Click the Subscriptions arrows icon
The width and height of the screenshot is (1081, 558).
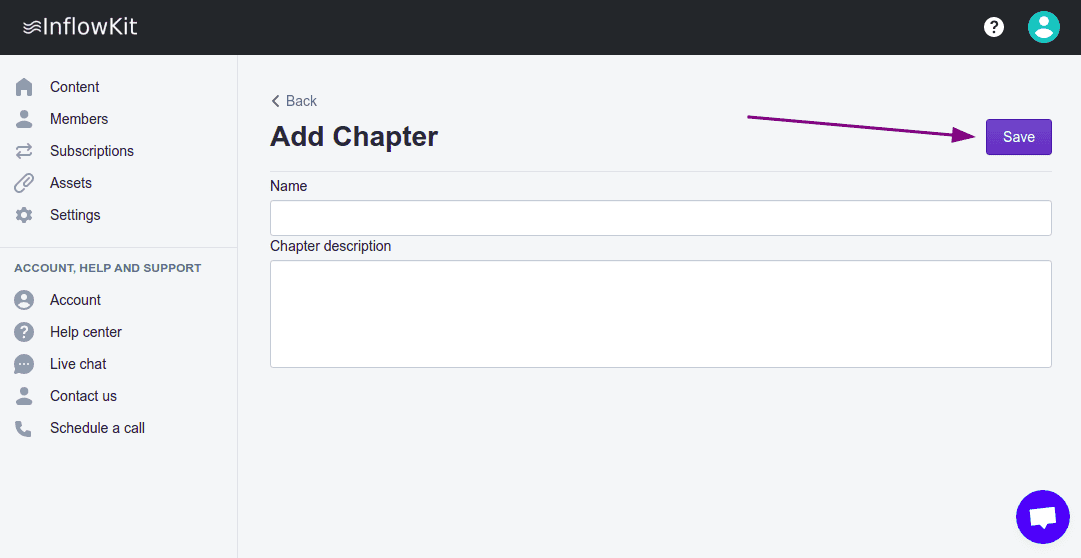click(x=24, y=151)
